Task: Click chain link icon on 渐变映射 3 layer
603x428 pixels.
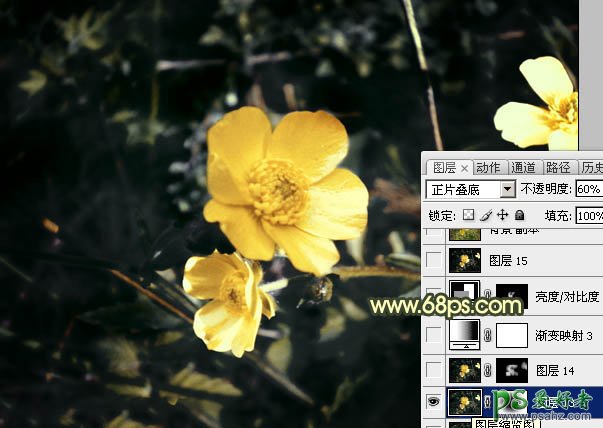Action: [x=488, y=334]
